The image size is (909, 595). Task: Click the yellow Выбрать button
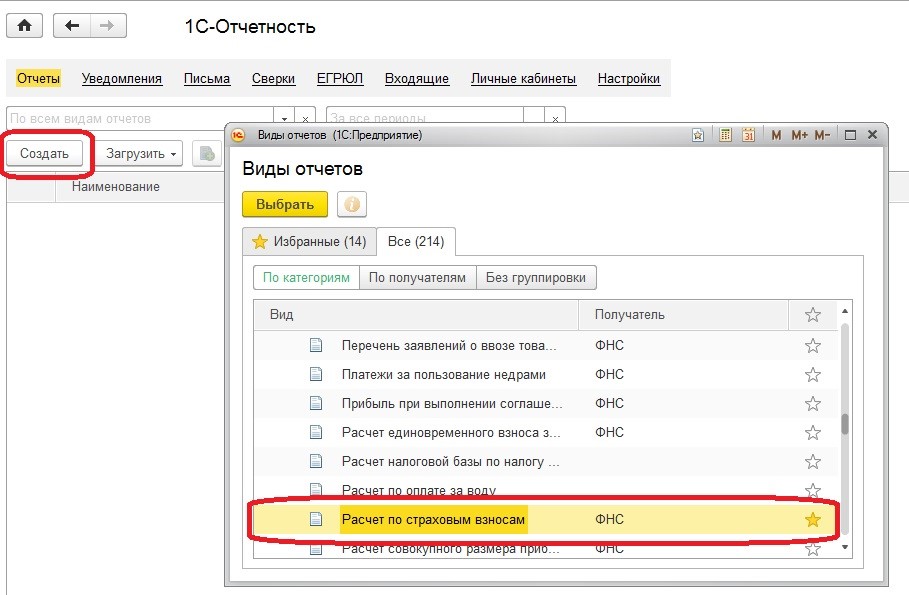(x=285, y=204)
